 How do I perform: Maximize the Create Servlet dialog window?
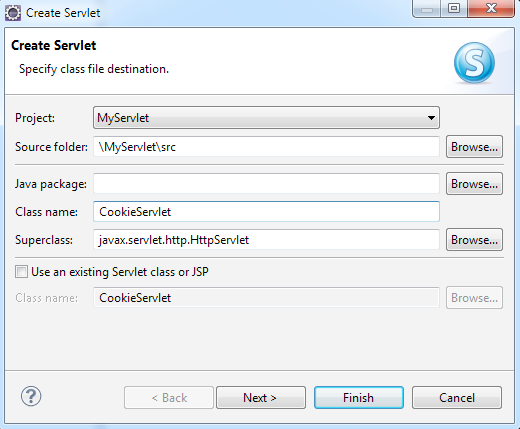point(454,8)
